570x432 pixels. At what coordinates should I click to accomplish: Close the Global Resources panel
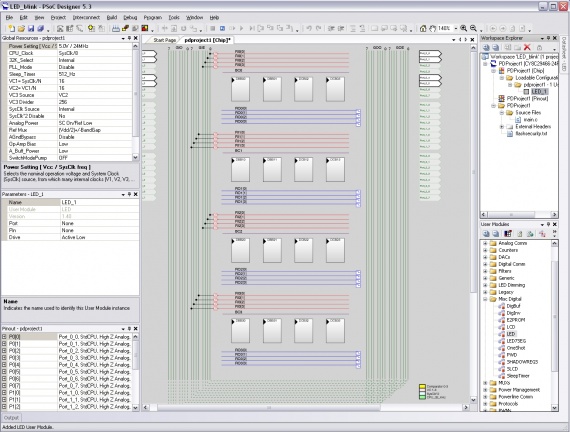click(x=136, y=38)
